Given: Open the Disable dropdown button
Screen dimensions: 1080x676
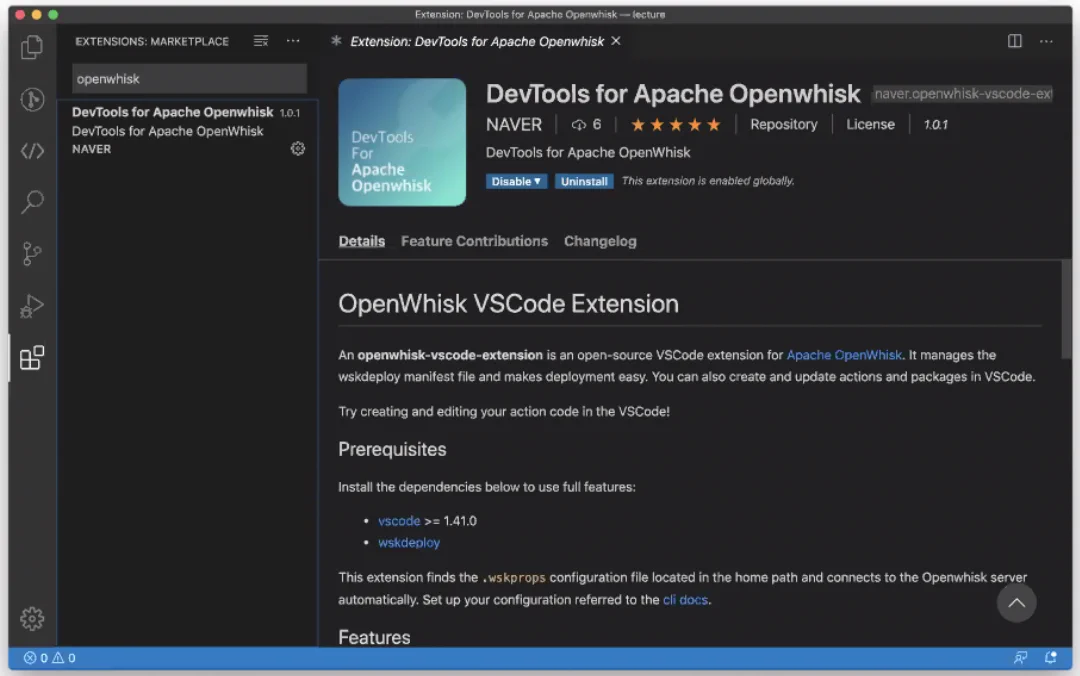Looking at the screenshot, I should 516,181.
